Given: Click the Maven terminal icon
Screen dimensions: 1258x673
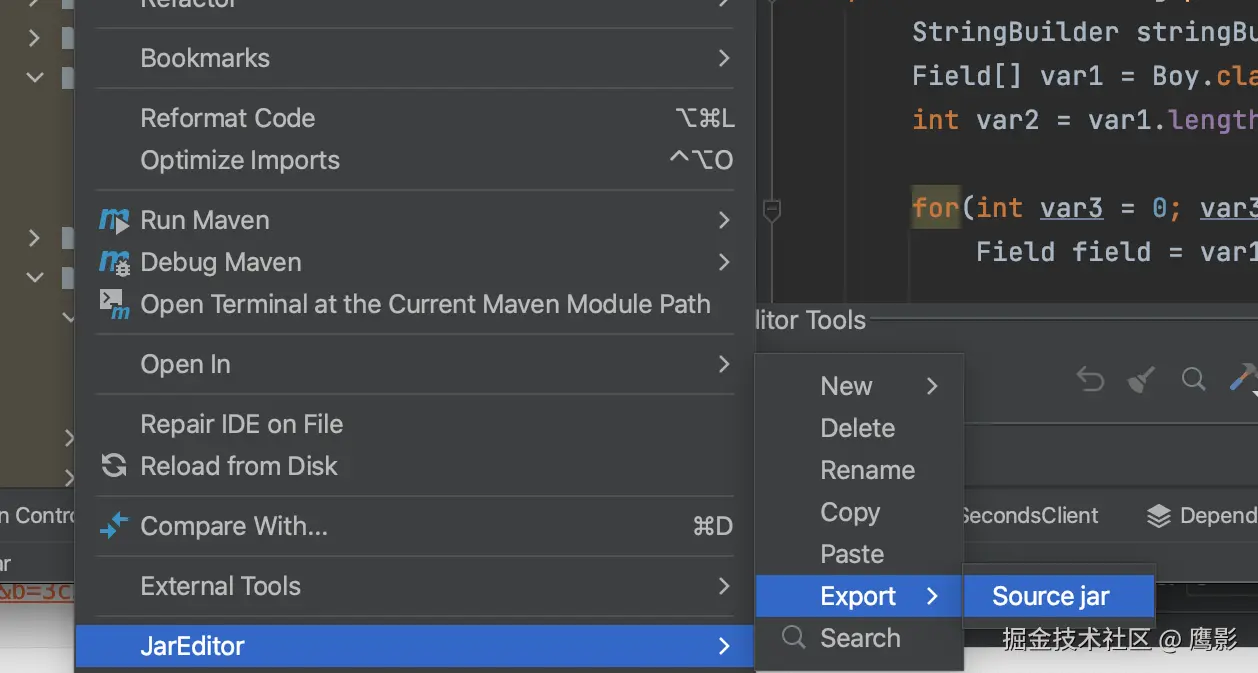Looking at the screenshot, I should tap(114, 304).
